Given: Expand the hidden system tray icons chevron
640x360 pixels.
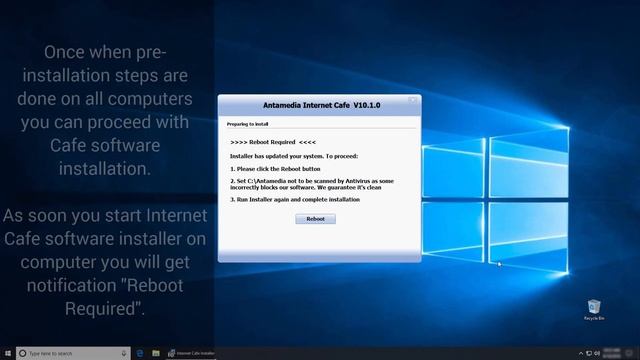Looking at the screenshot, I should click(x=581, y=353).
